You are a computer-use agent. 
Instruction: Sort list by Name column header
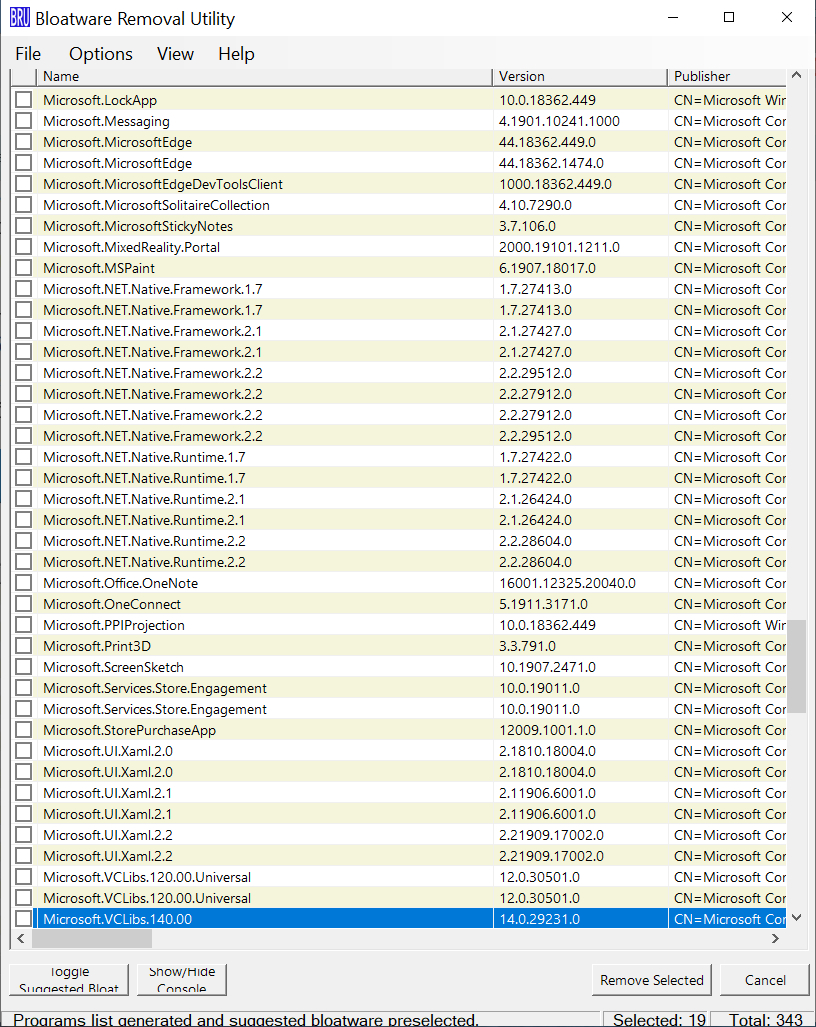click(265, 77)
